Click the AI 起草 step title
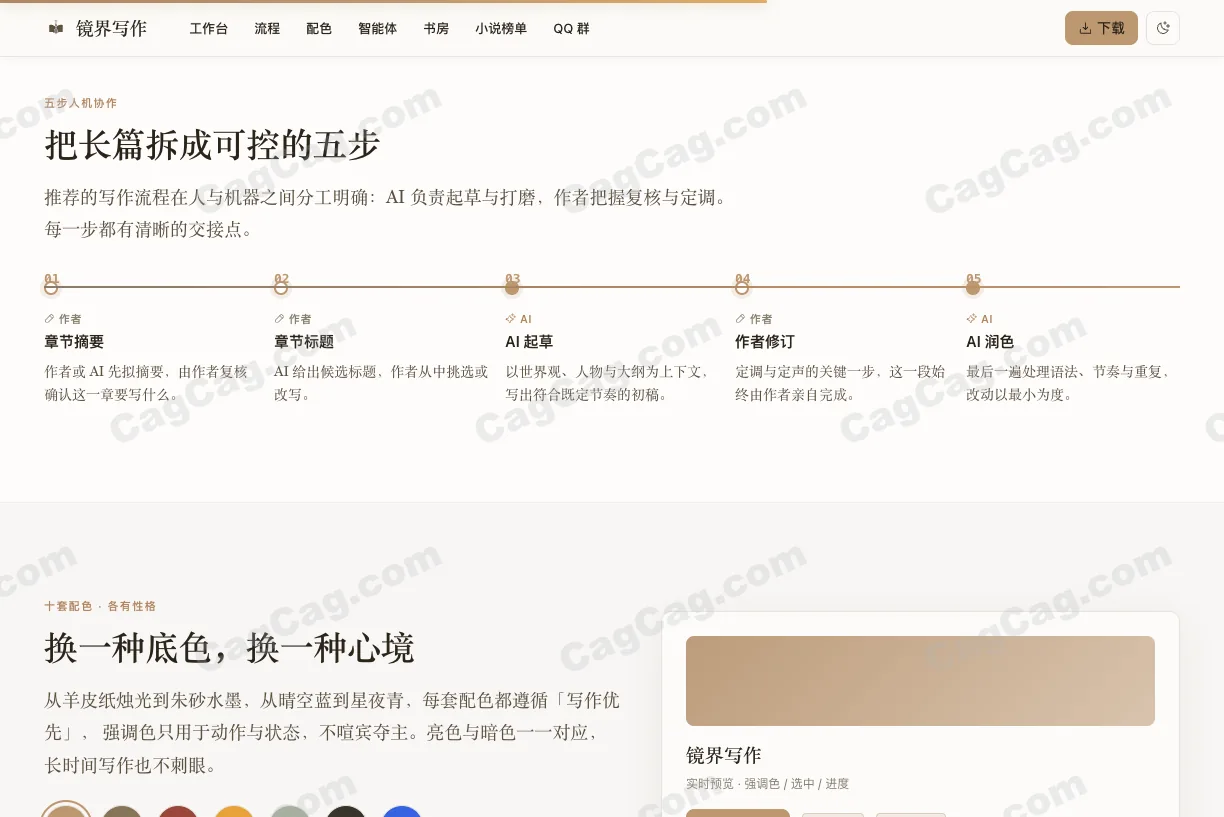The width and height of the screenshot is (1224, 817). pos(529,342)
